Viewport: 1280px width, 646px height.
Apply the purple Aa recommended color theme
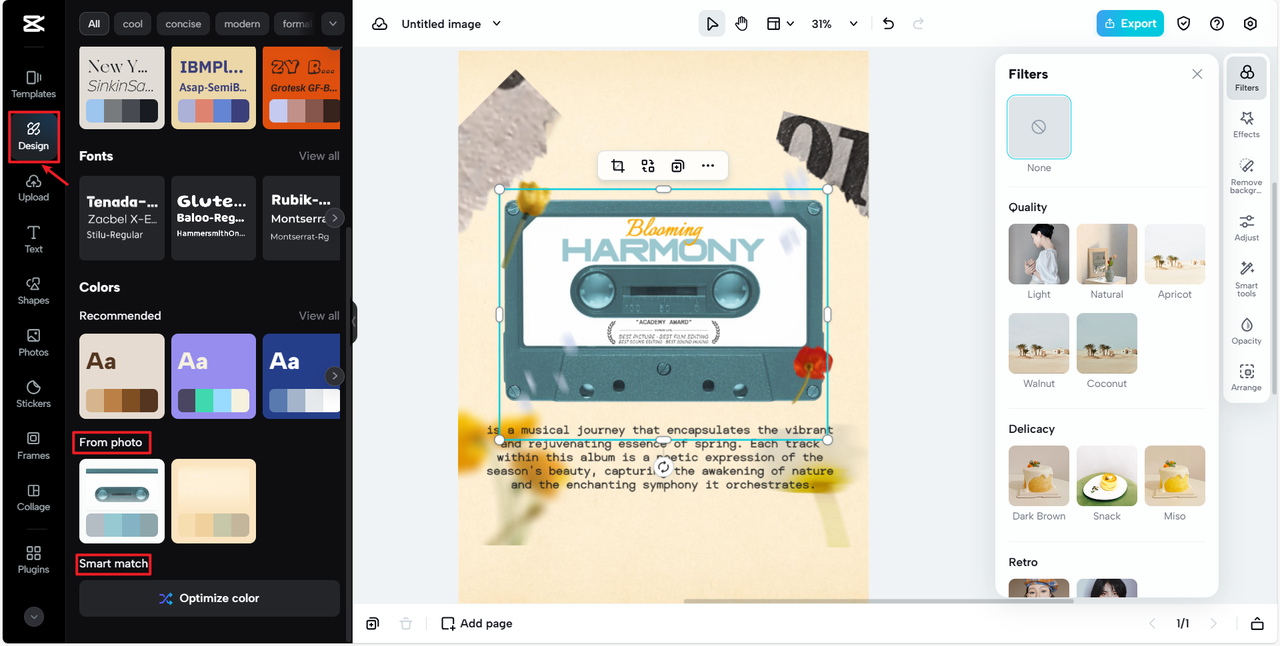coord(213,376)
